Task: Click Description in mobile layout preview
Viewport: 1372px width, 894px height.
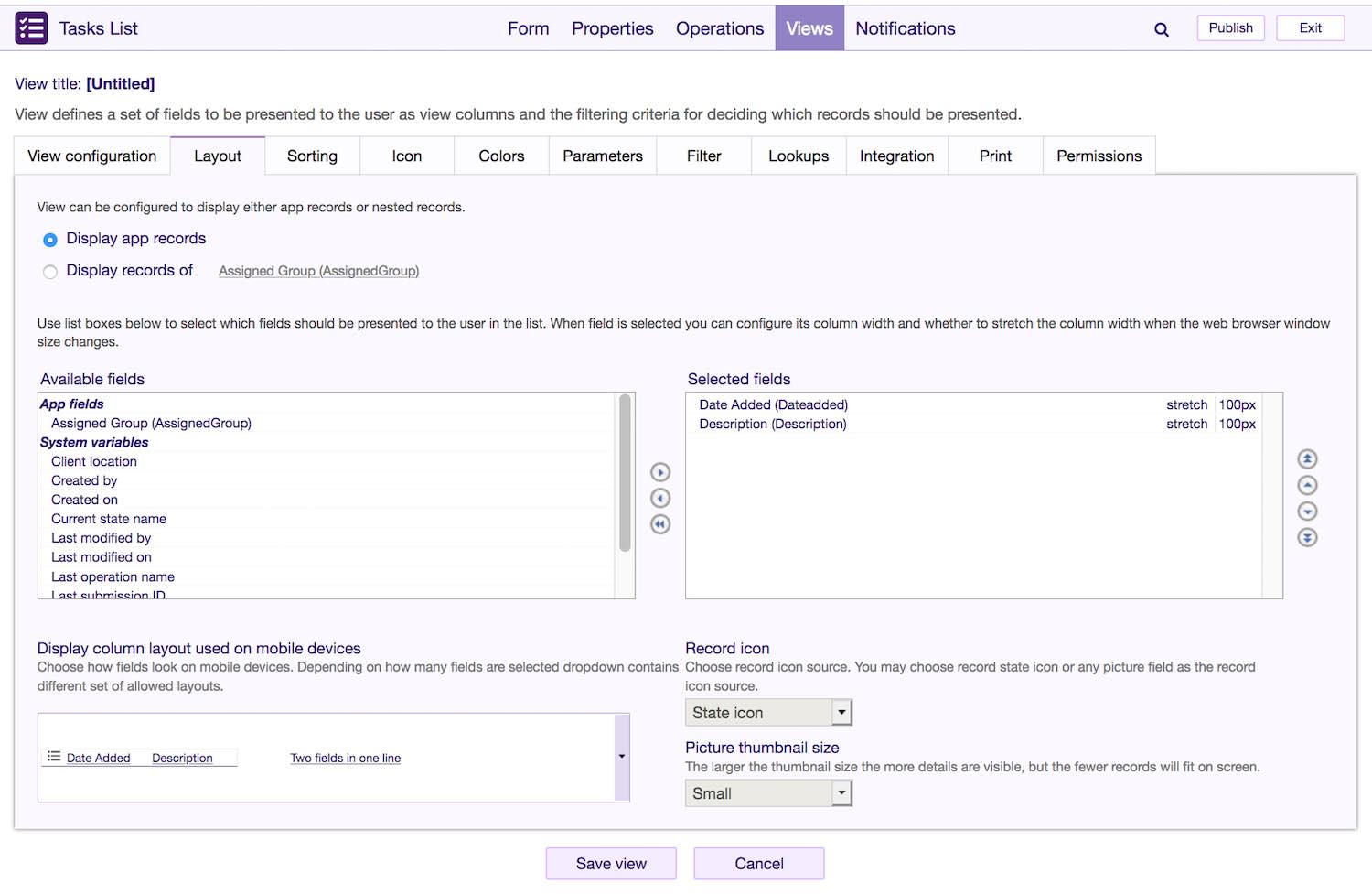Action: tap(182, 758)
